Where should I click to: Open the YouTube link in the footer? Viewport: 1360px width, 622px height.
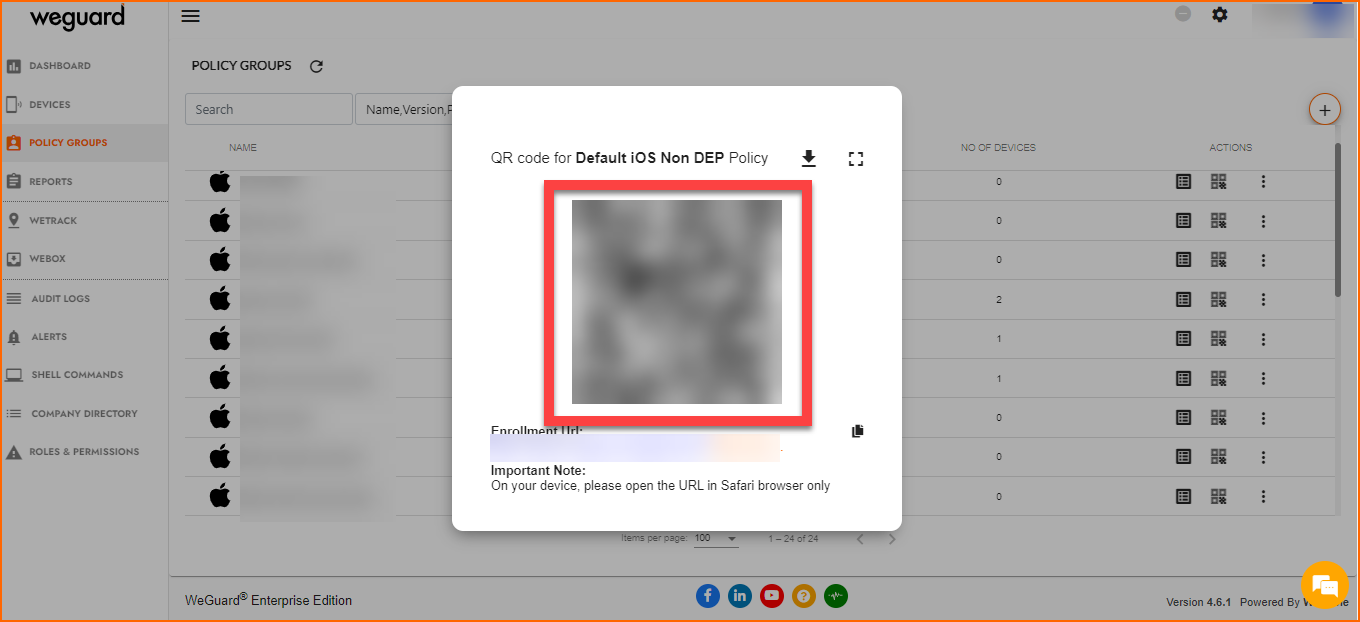click(772, 596)
